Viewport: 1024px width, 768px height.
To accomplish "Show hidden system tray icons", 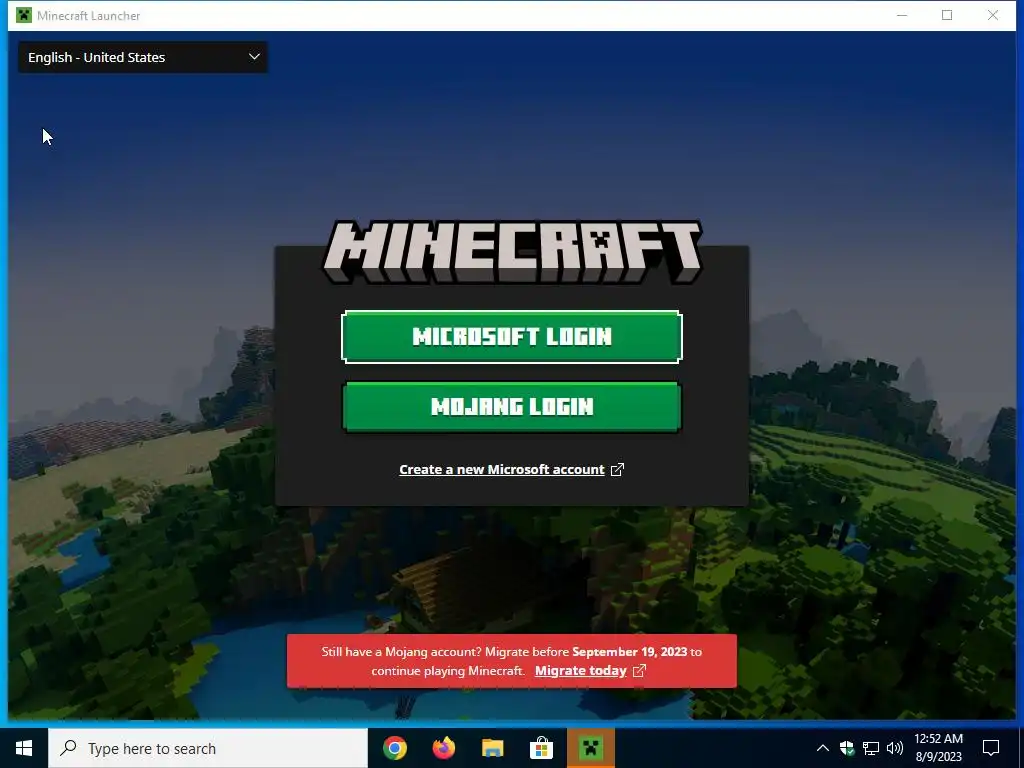I will tap(823, 748).
